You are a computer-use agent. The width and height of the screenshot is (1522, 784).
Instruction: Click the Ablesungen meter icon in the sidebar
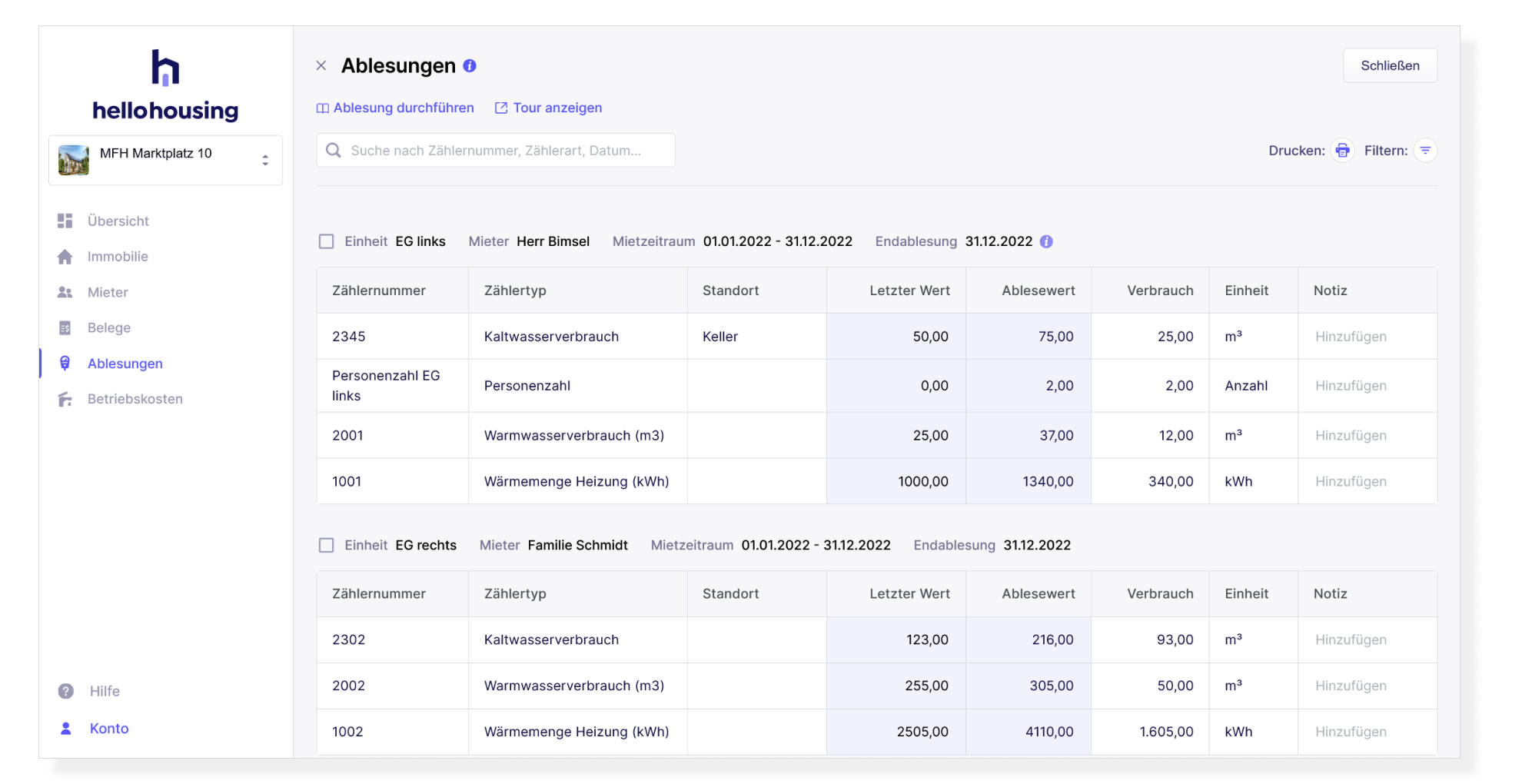[x=66, y=363]
